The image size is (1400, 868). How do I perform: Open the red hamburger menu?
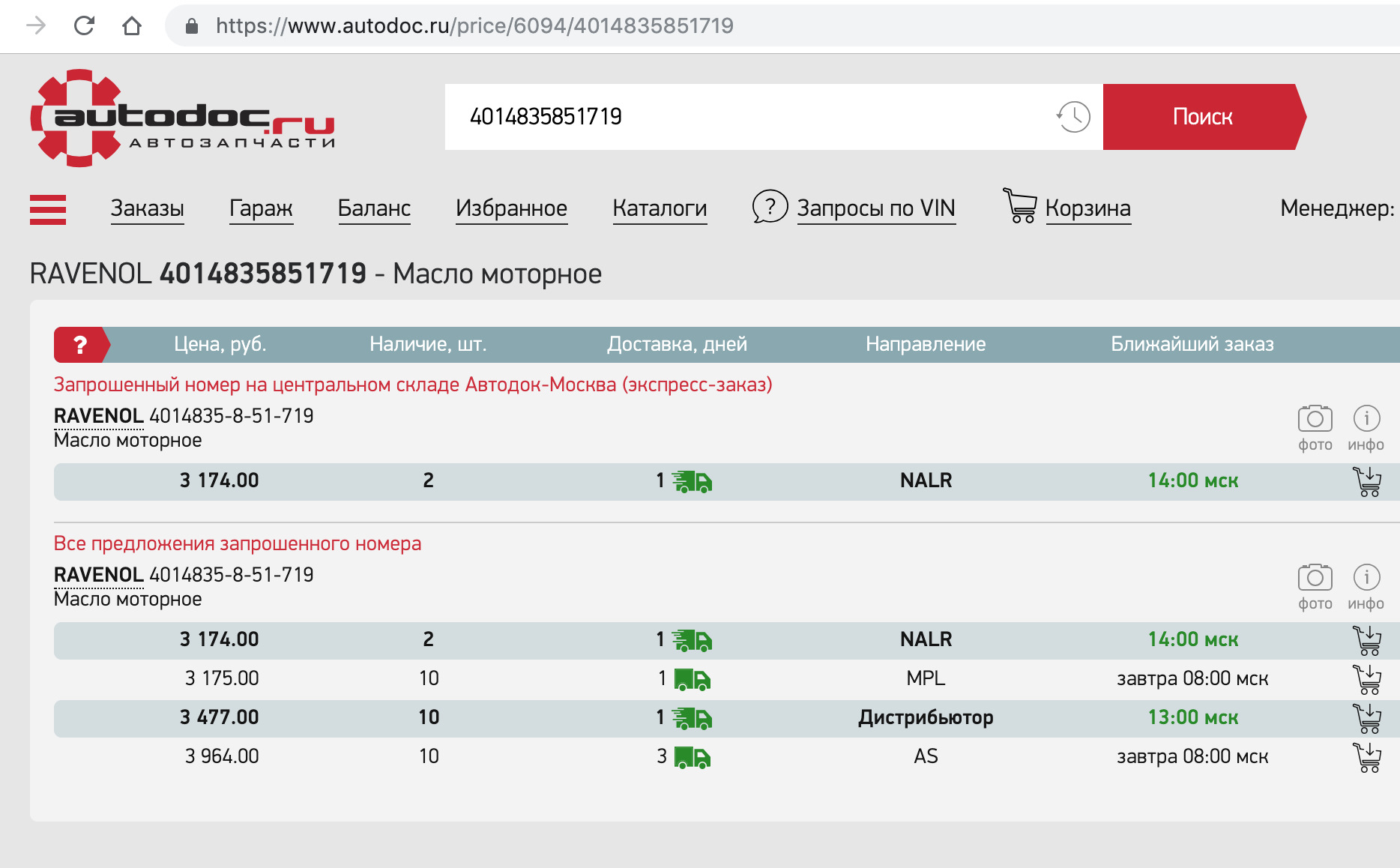48,209
